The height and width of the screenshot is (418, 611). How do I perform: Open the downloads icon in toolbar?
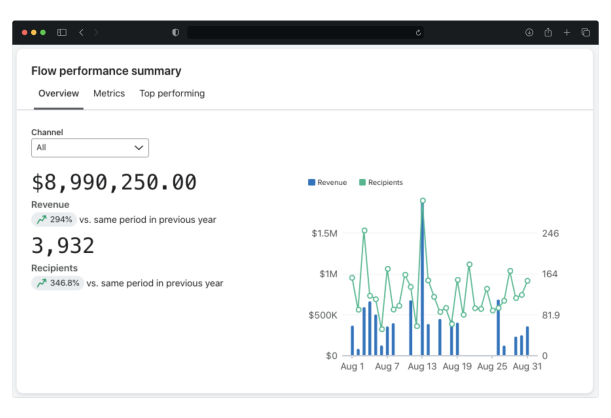529,32
